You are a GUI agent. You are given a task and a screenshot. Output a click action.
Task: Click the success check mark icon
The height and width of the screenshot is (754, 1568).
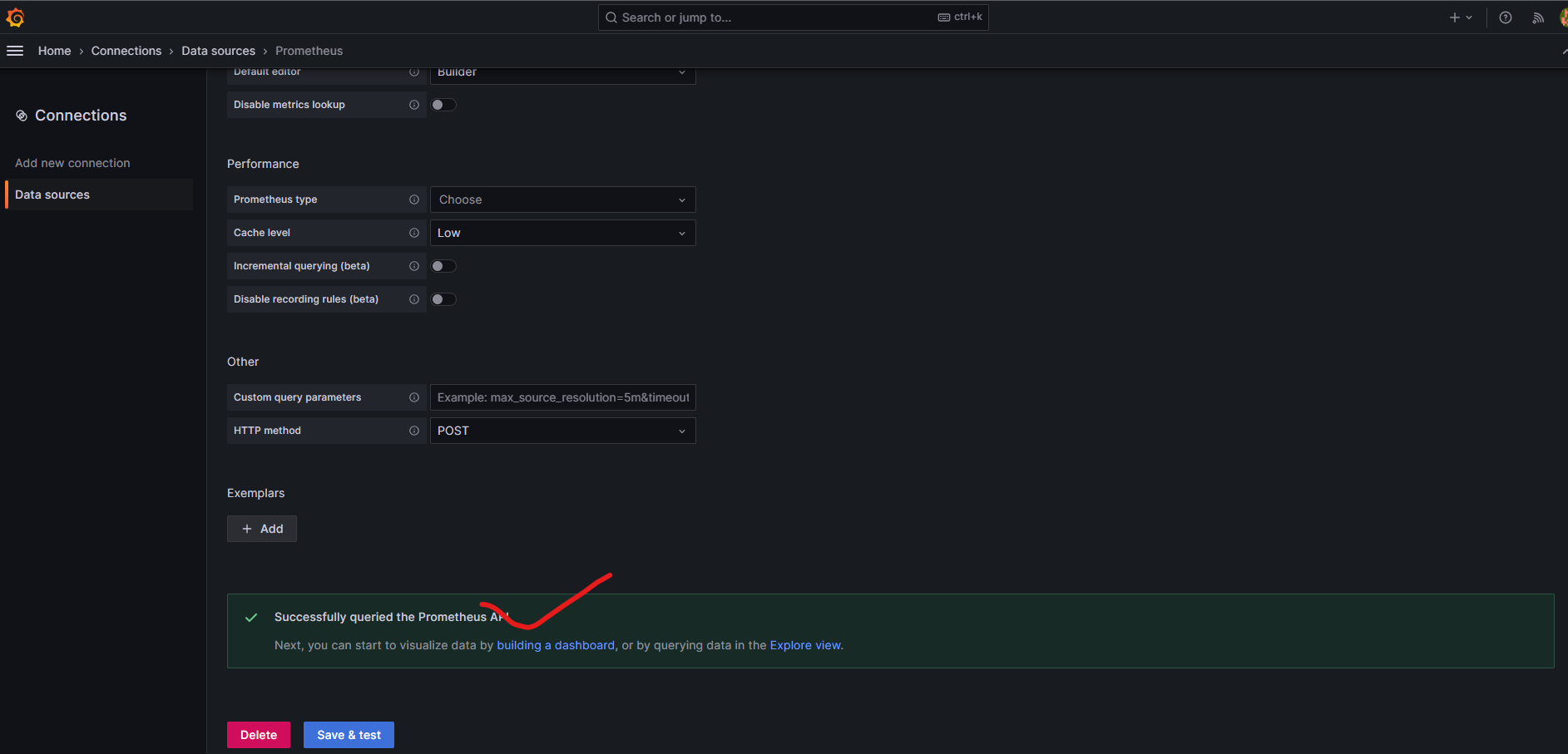pyautogui.click(x=251, y=618)
